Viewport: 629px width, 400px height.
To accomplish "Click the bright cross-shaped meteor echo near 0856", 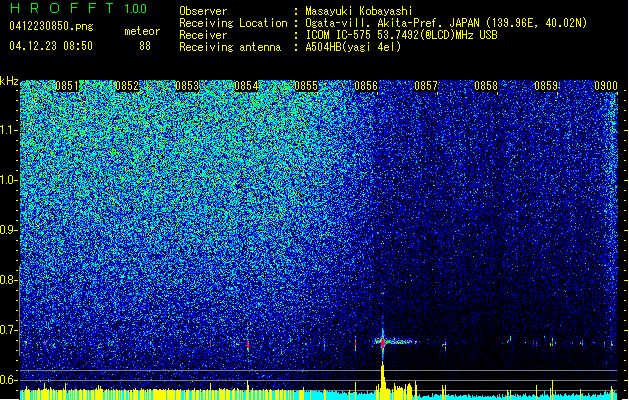I will 383,343.
